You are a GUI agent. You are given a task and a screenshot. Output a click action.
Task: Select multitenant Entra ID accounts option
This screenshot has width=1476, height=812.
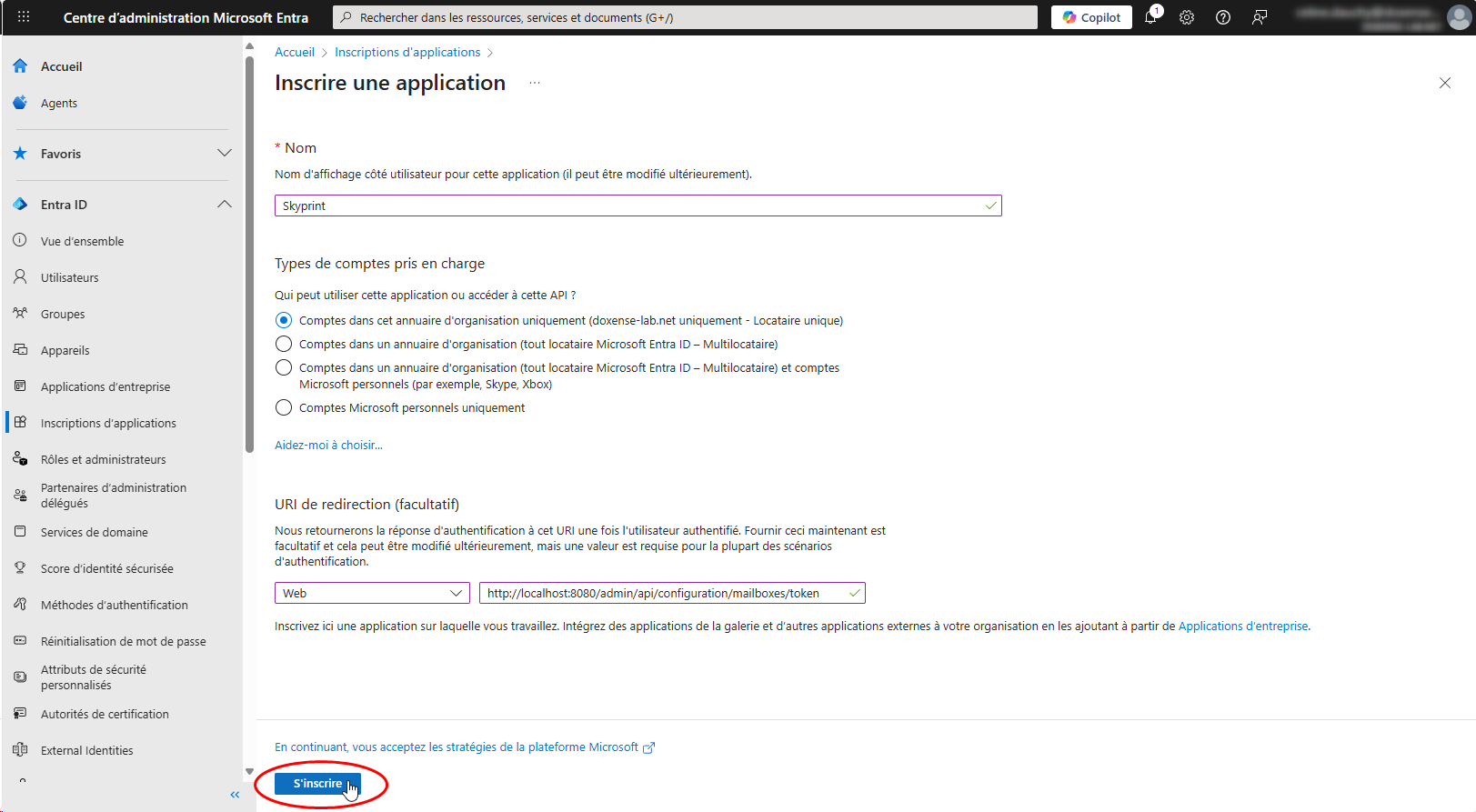(284, 344)
